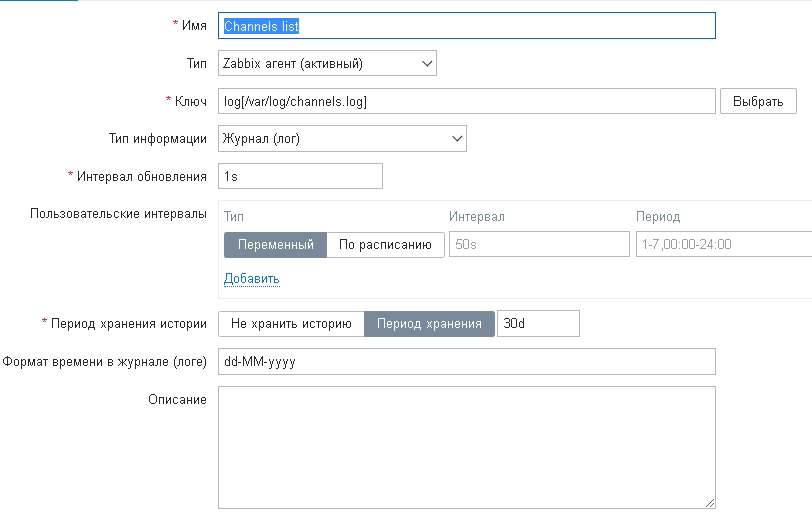Click the history storage field showing 30d
The image size is (812, 512).
point(538,324)
